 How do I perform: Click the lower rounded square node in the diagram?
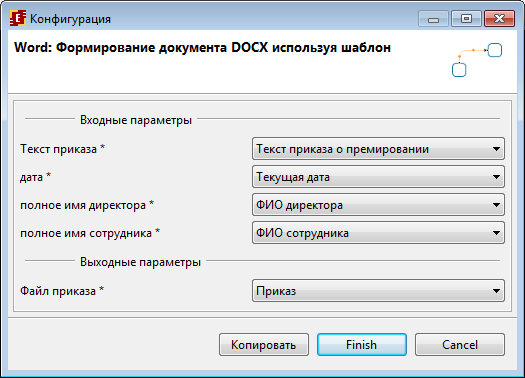pyautogui.click(x=459, y=70)
